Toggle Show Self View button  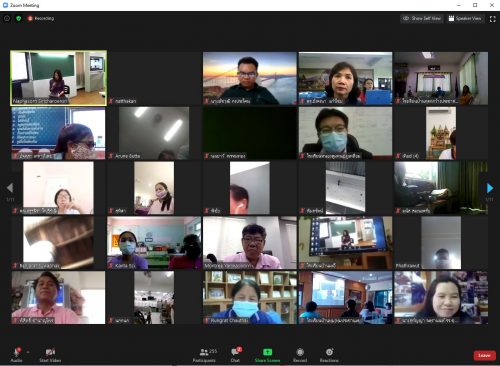click(422, 19)
